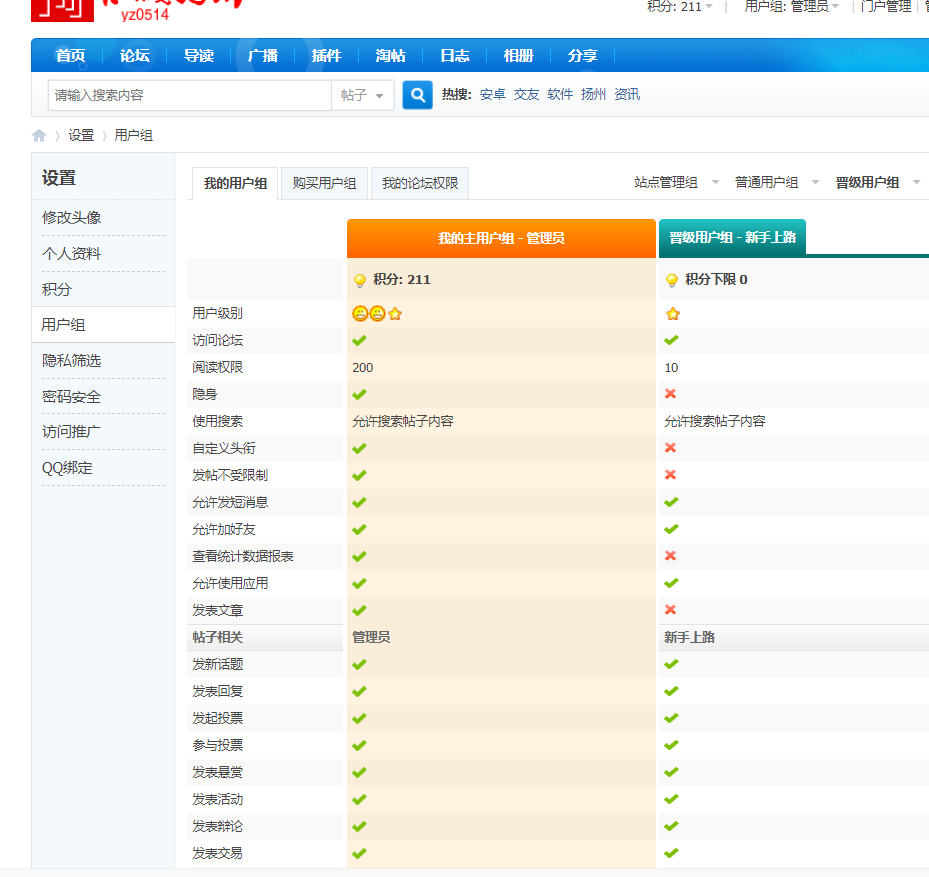Open 分享 in the navigation bar
The image size is (929, 877).
pyautogui.click(x=582, y=56)
